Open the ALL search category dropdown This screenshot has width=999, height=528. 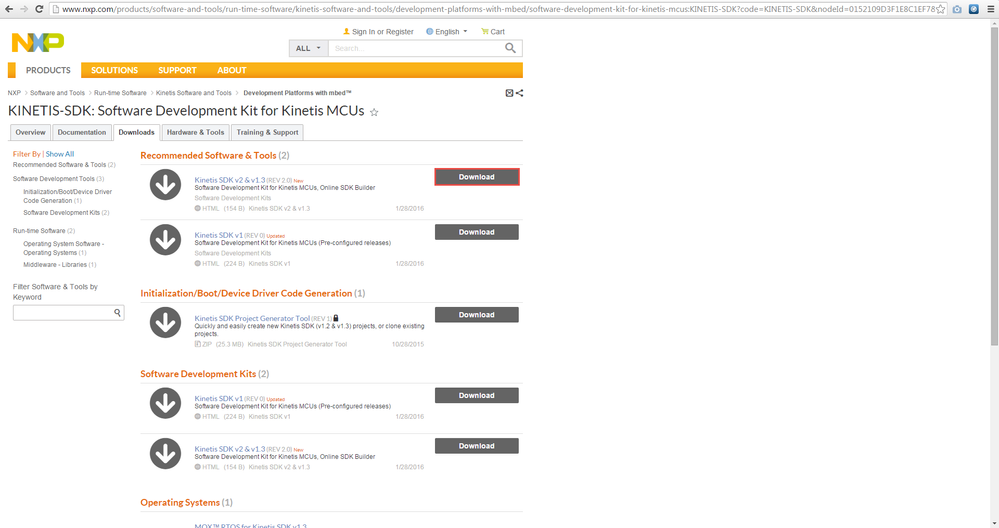tap(308, 48)
